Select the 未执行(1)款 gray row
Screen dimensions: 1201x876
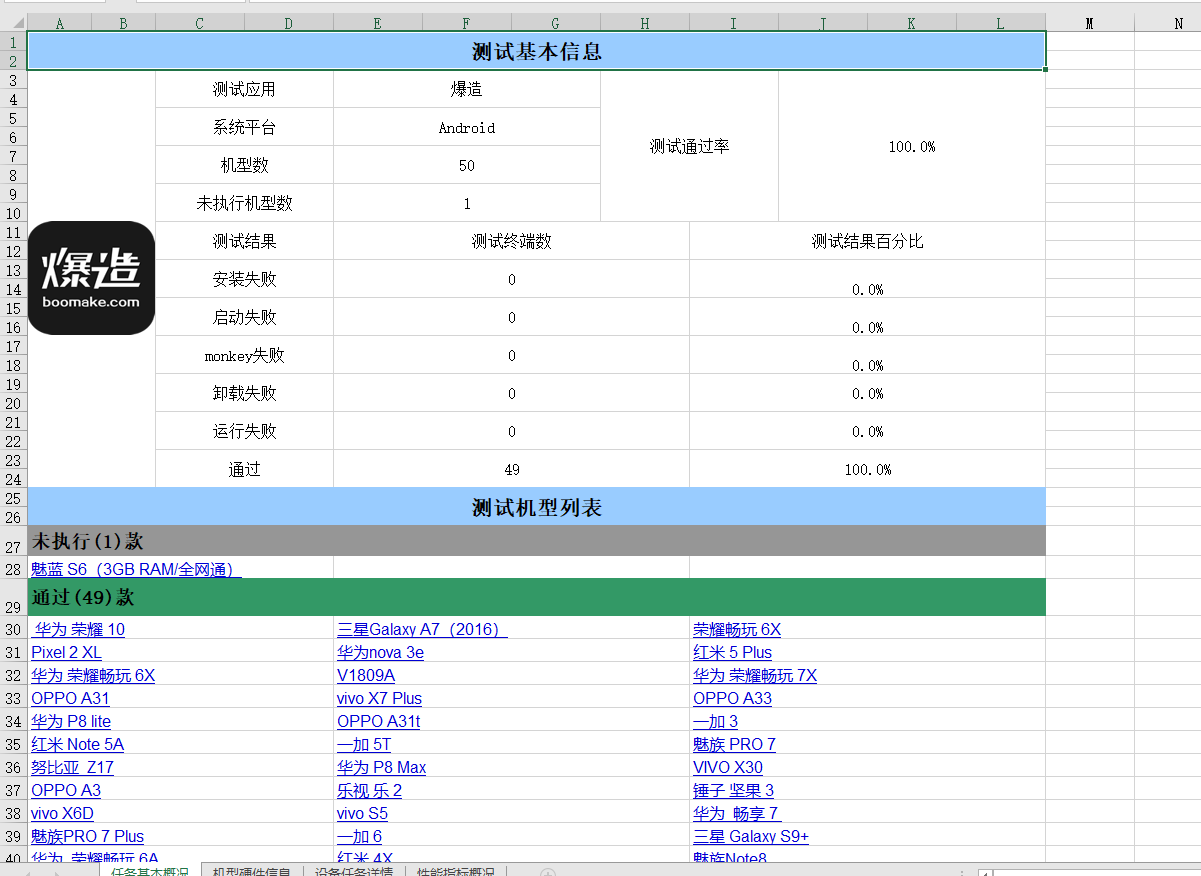click(x=536, y=541)
